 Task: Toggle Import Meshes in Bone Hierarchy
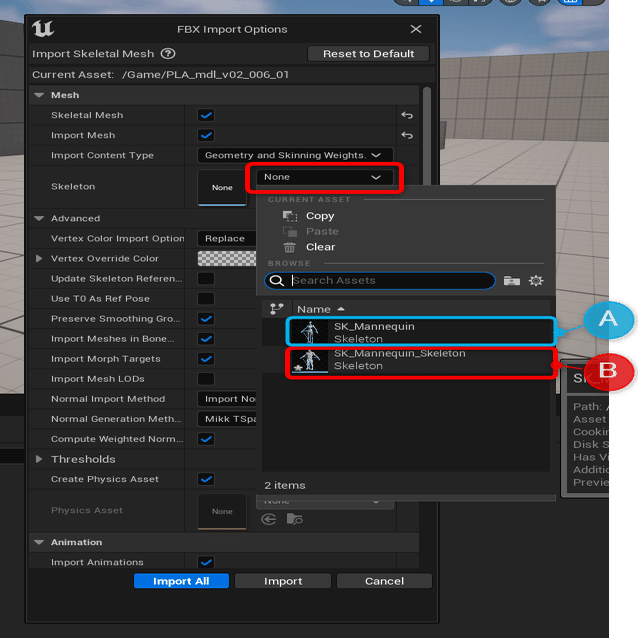click(x=206, y=339)
